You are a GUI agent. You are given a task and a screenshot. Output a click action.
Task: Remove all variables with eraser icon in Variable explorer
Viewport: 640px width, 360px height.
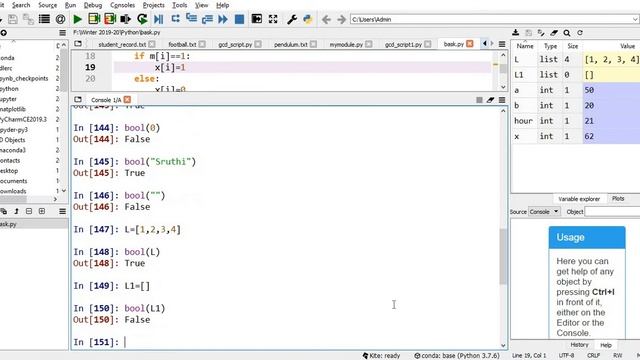click(554, 33)
